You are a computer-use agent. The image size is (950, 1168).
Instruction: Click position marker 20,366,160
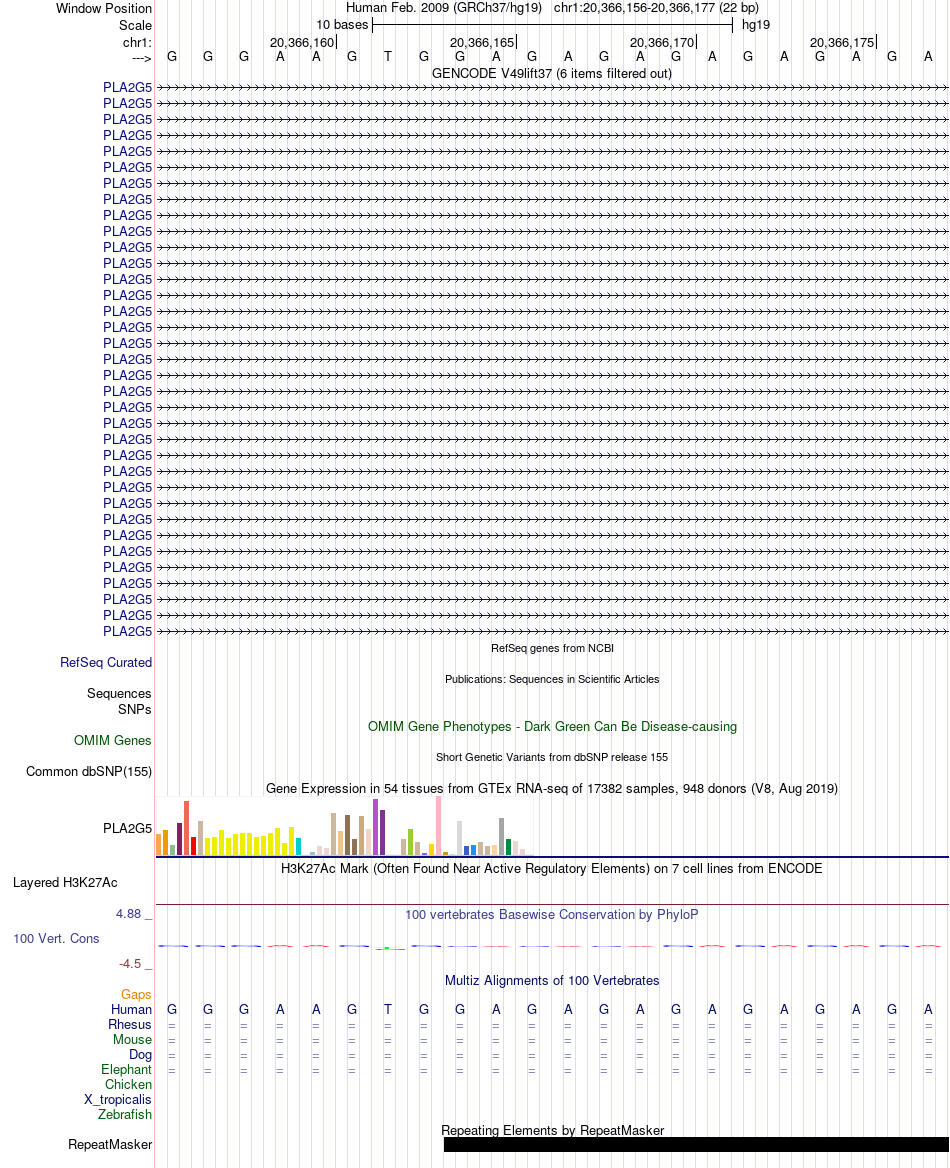click(x=302, y=42)
